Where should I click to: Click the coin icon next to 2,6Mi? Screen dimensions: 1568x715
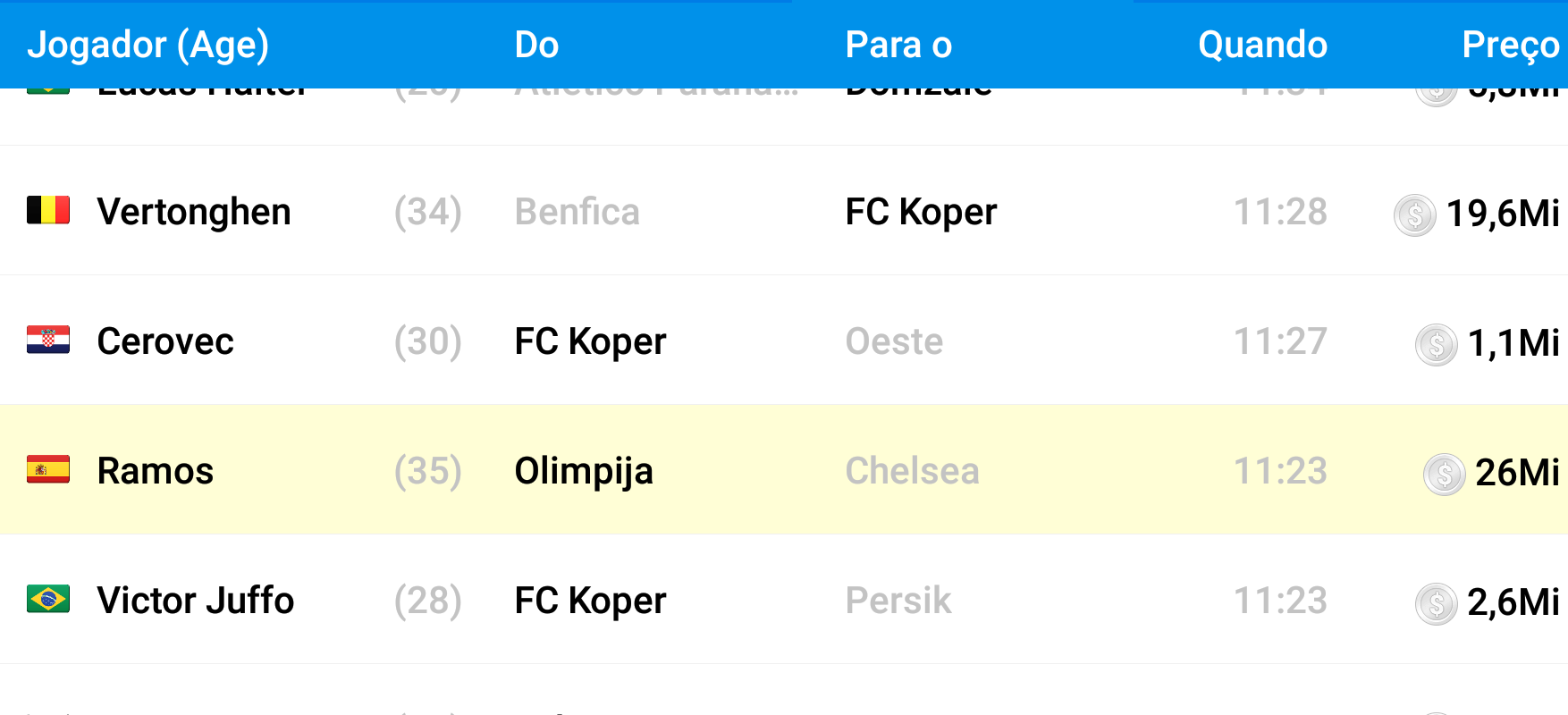(x=1436, y=603)
